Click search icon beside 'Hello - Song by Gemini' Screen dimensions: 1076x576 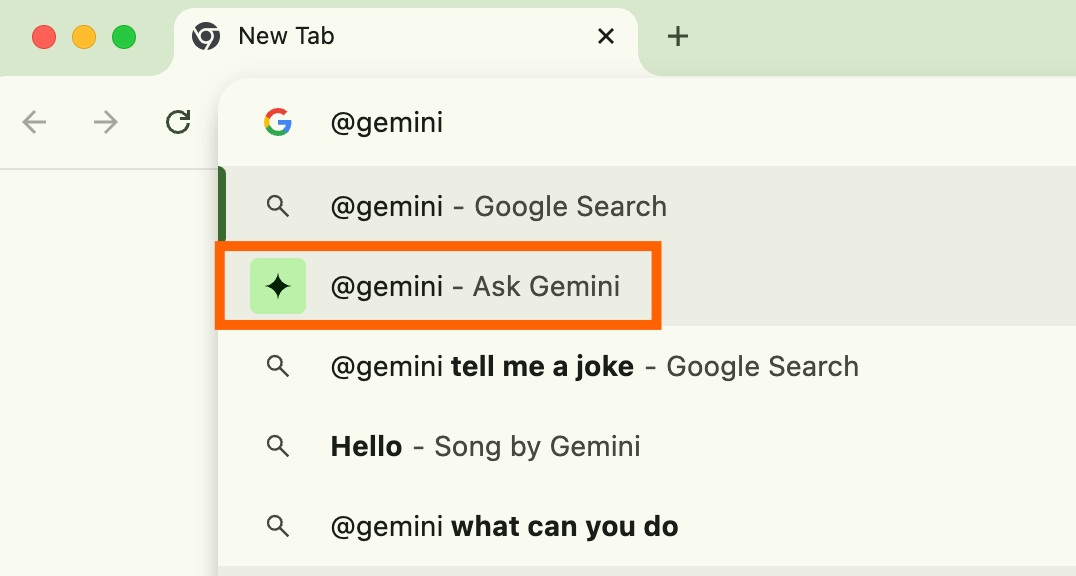pyautogui.click(x=278, y=446)
